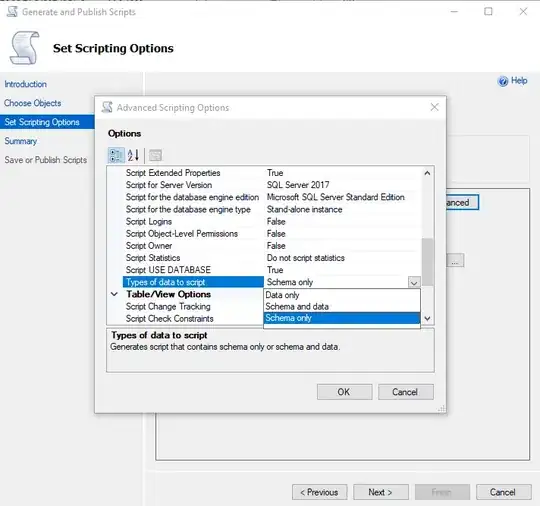Open the Types of data to script dropdown arrow
540x506 pixels.
(x=414, y=282)
